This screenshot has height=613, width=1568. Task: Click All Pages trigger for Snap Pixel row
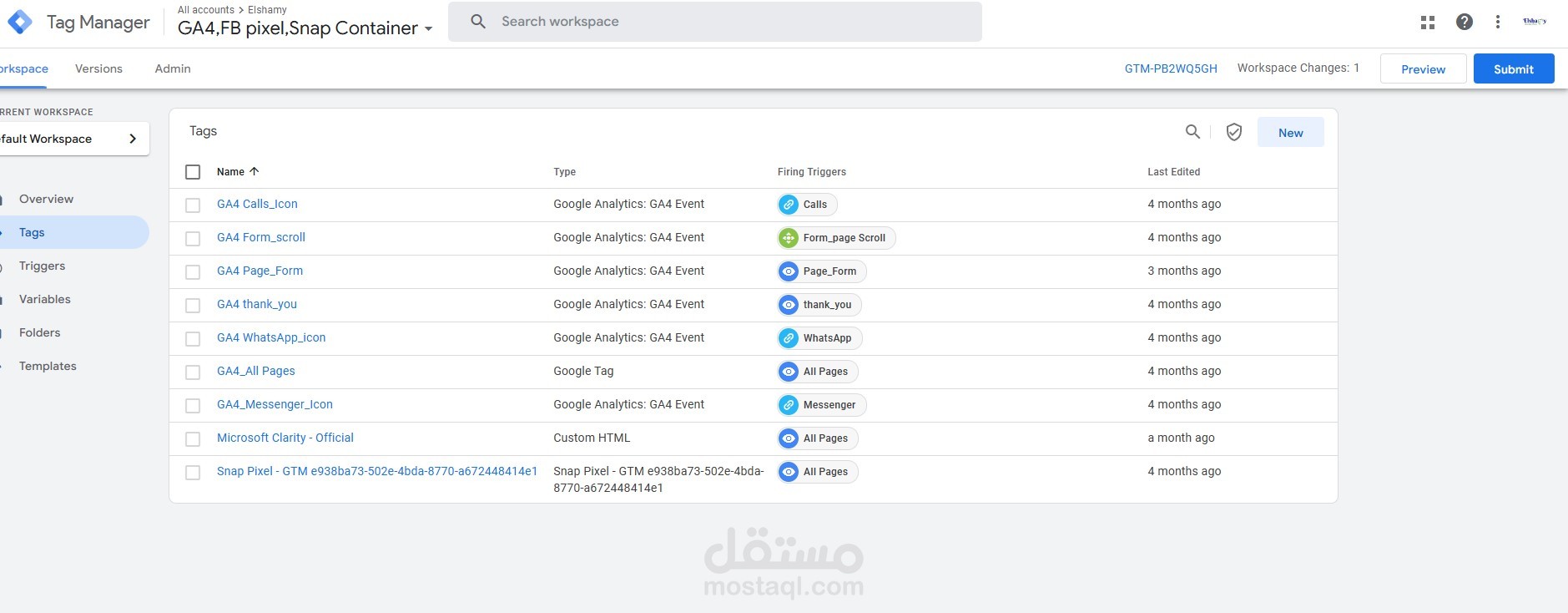pos(818,472)
